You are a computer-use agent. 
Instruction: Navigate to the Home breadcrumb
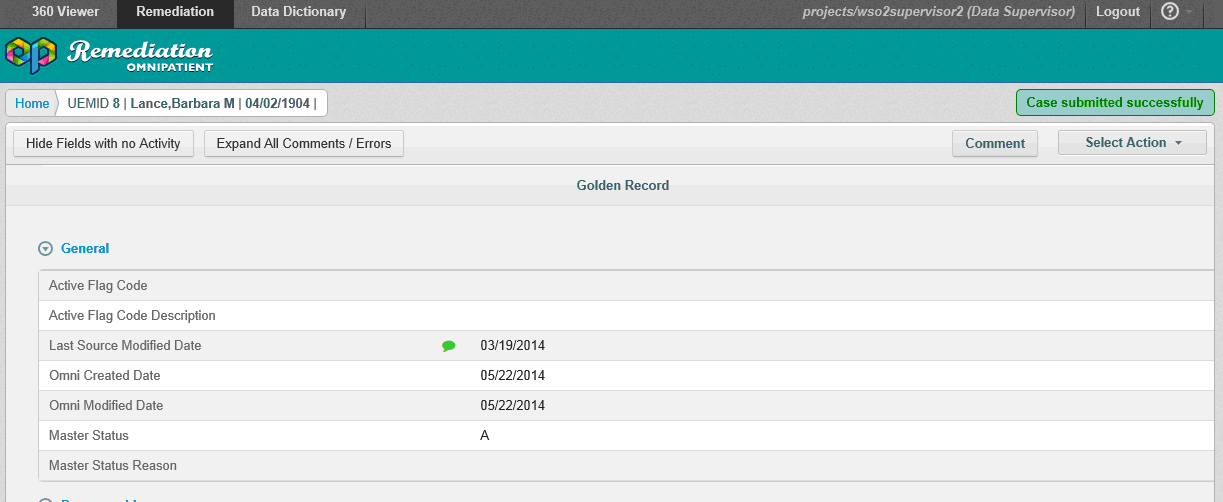click(x=32, y=103)
